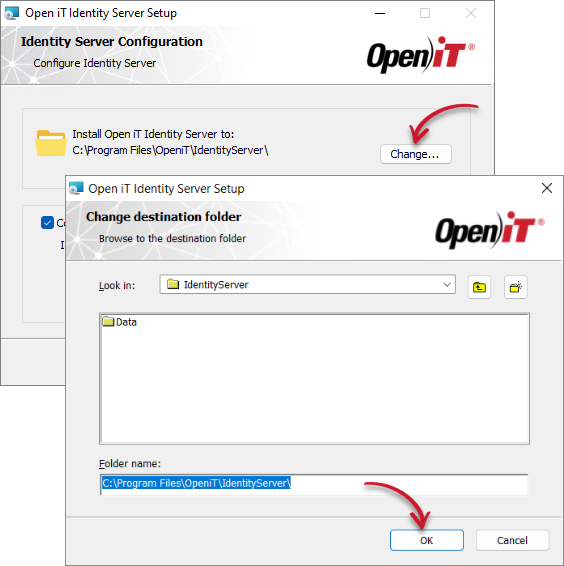Click Cancel in destination folder dialog
The image size is (564, 566).
coord(512,540)
